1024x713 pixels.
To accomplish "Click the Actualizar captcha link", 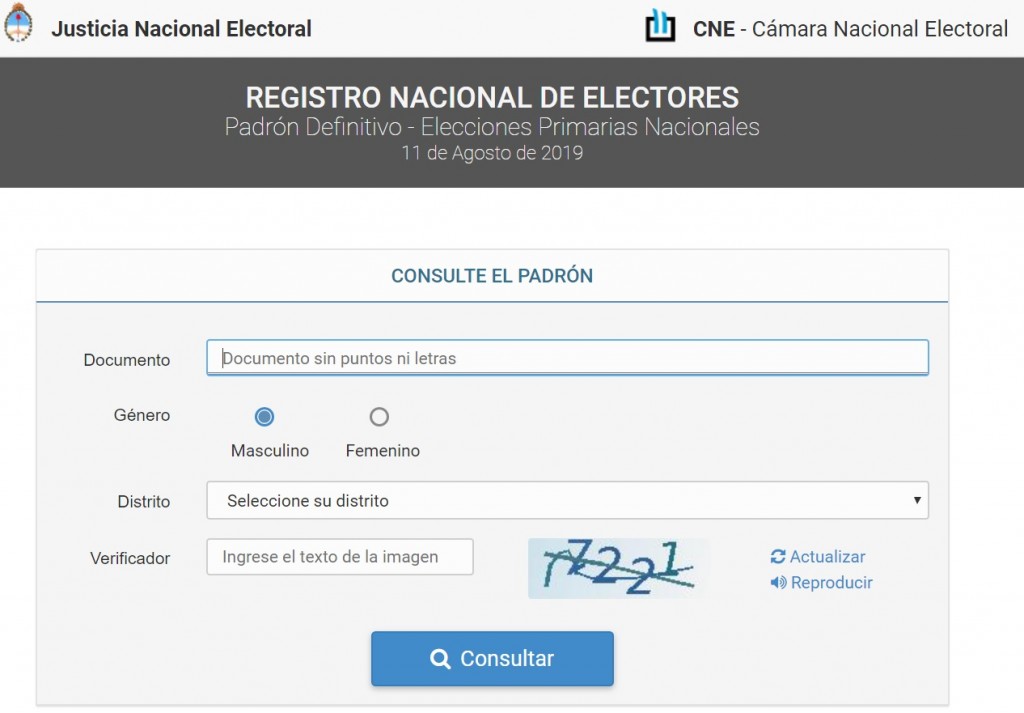I will pyautogui.click(x=827, y=557).
